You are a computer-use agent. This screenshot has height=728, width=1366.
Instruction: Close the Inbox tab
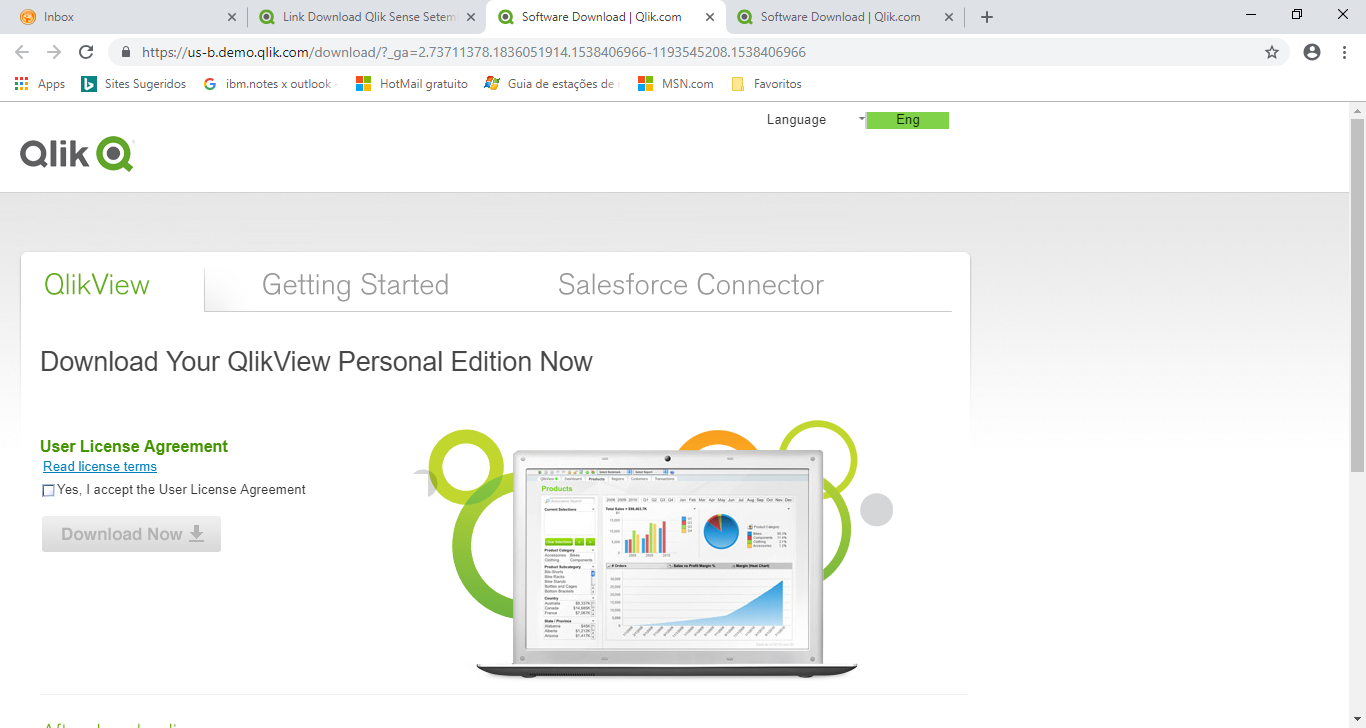pyautogui.click(x=232, y=17)
